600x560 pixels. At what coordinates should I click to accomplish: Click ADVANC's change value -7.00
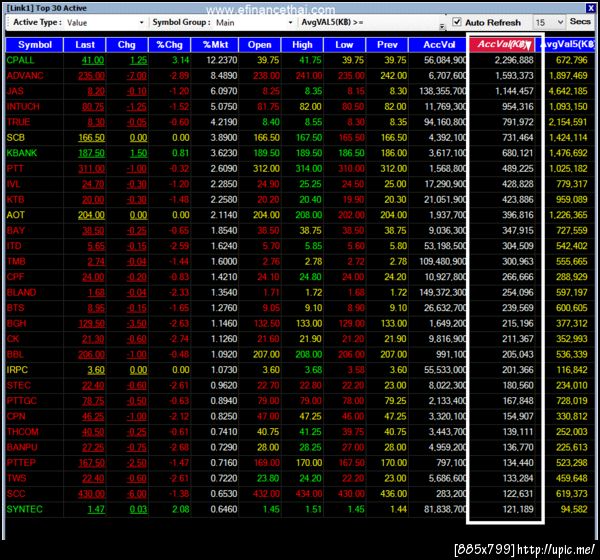click(x=137, y=76)
